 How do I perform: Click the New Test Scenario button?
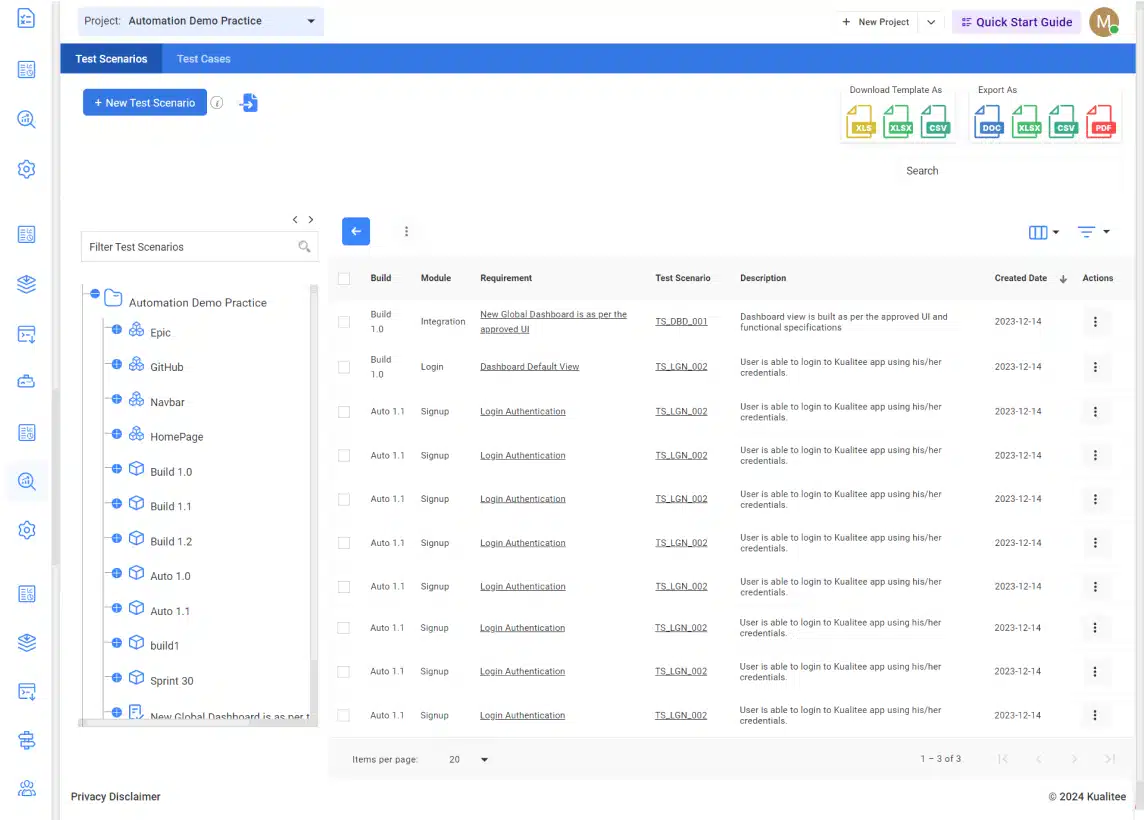pyautogui.click(x=145, y=103)
